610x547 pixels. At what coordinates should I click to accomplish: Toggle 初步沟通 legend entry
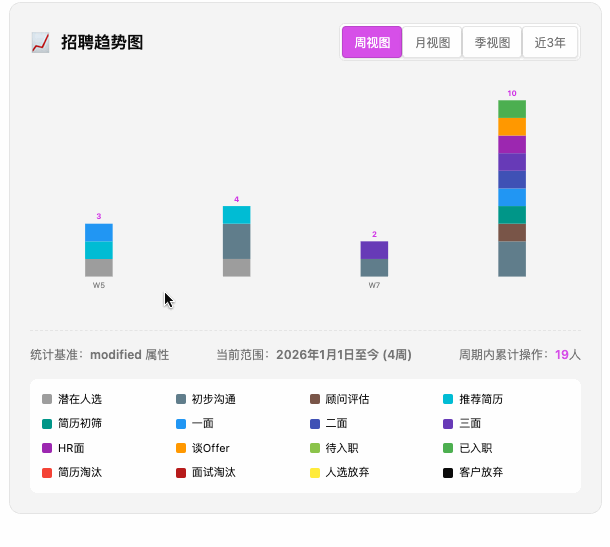pyautogui.click(x=205, y=399)
